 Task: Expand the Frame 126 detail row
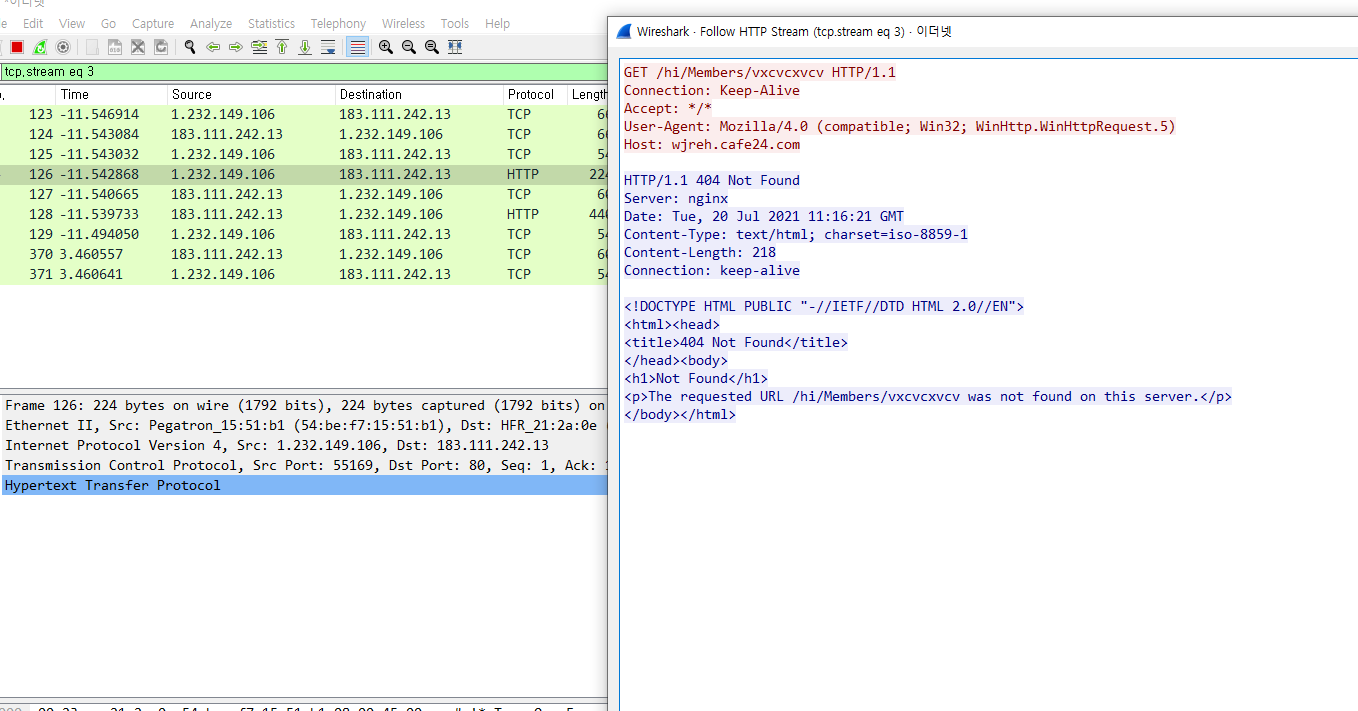(x=304, y=405)
